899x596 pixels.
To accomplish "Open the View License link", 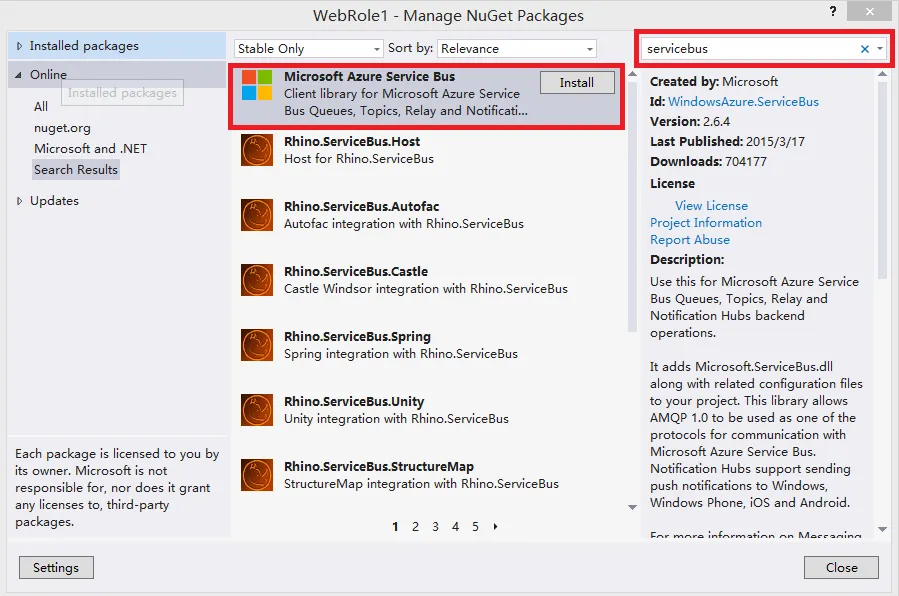I will pos(711,206).
